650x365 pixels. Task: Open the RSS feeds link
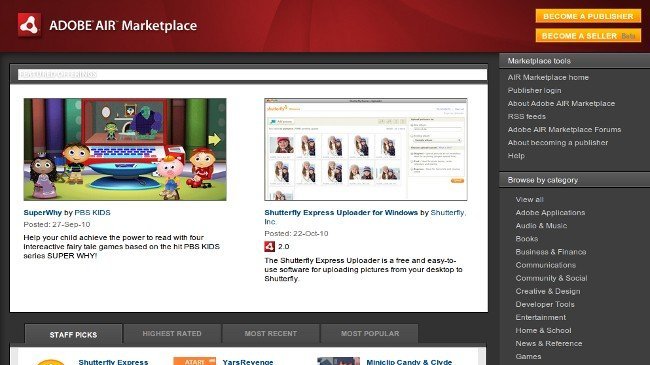(x=526, y=117)
